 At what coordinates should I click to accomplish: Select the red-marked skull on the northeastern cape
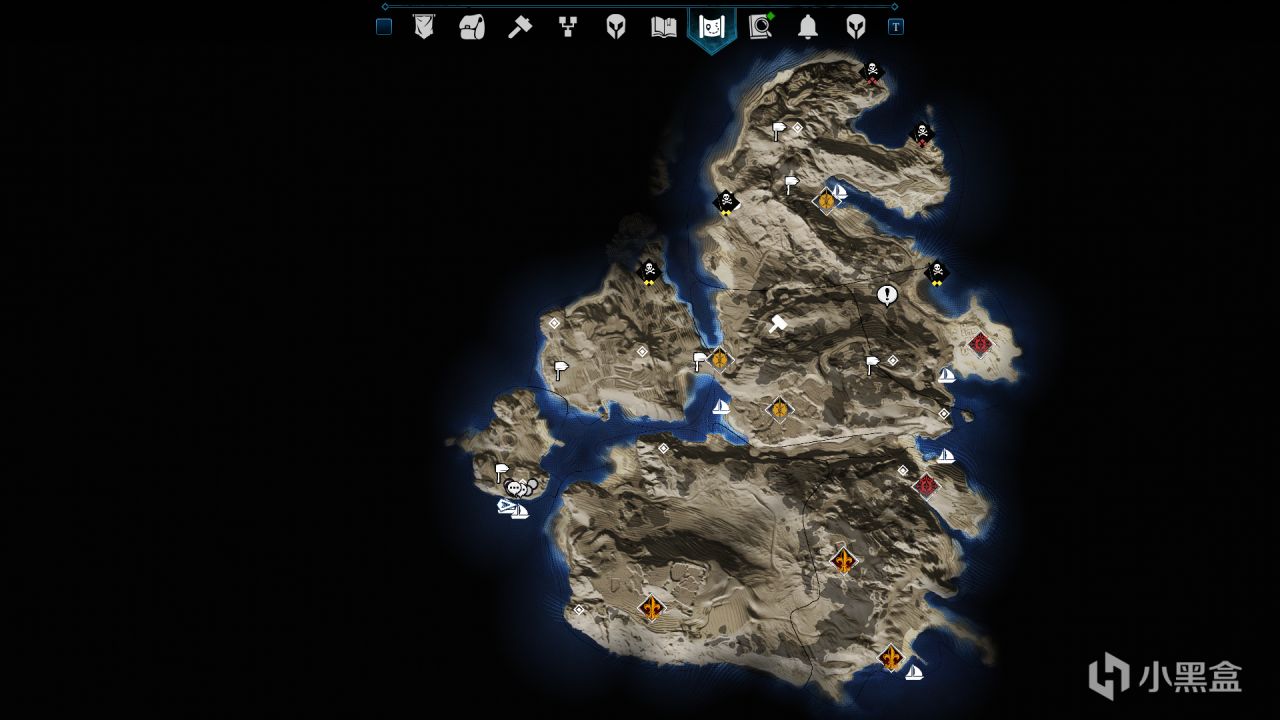[x=922, y=133]
